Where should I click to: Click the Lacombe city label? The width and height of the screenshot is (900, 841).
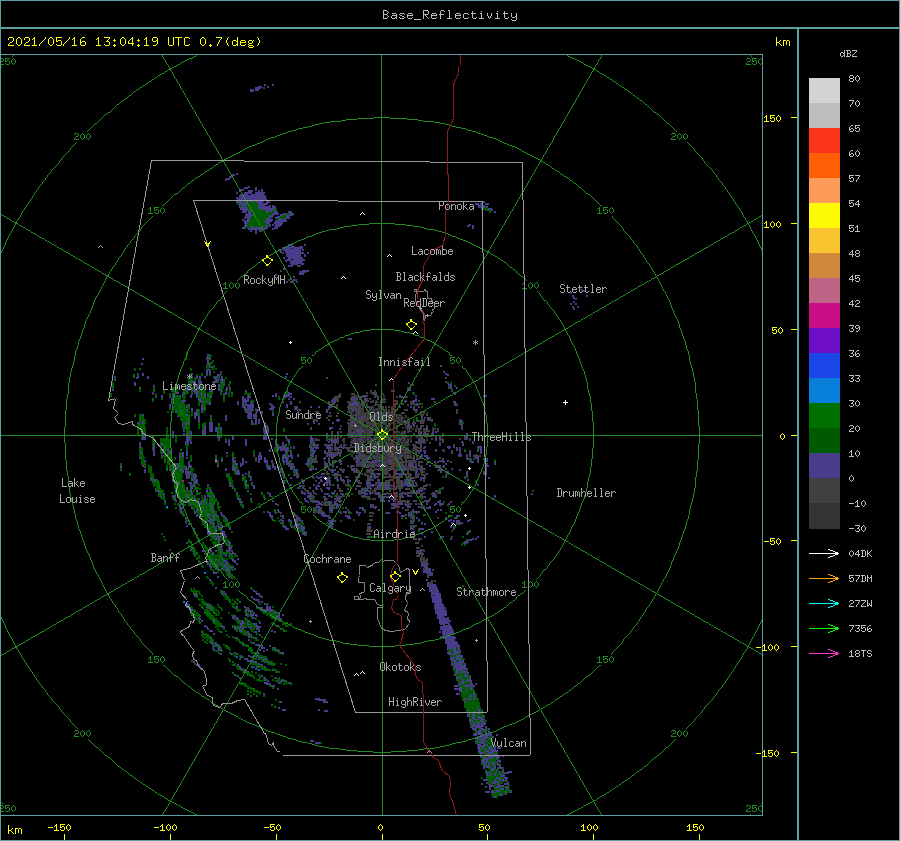click(432, 251)
